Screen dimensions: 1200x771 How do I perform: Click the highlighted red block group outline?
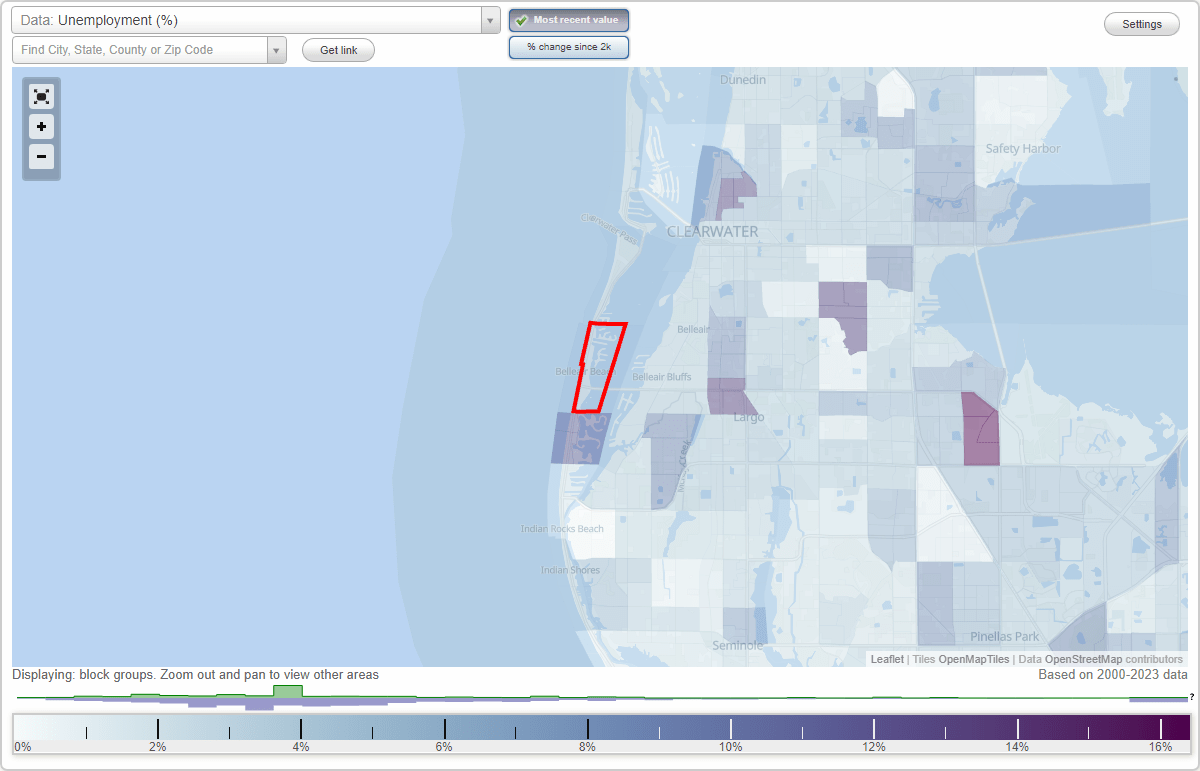pos(600,365)
